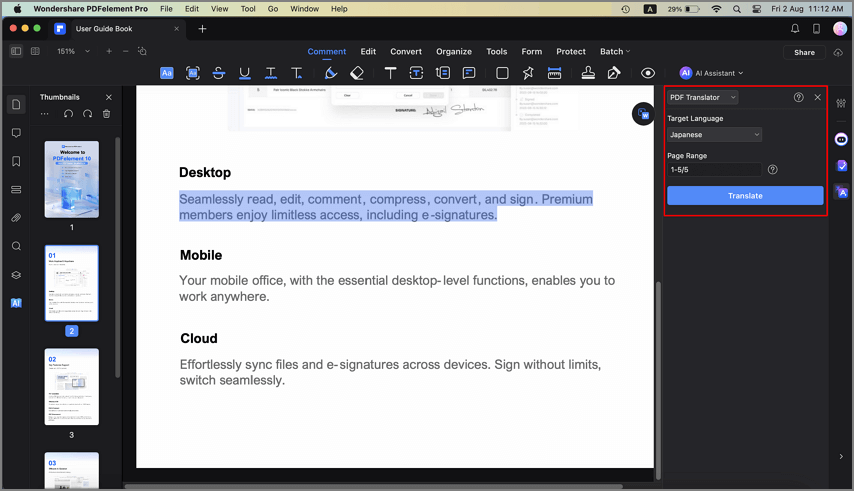854x491 pixels.
Task: Open the macOS Window menu
Action: click(x=304, y=9)
